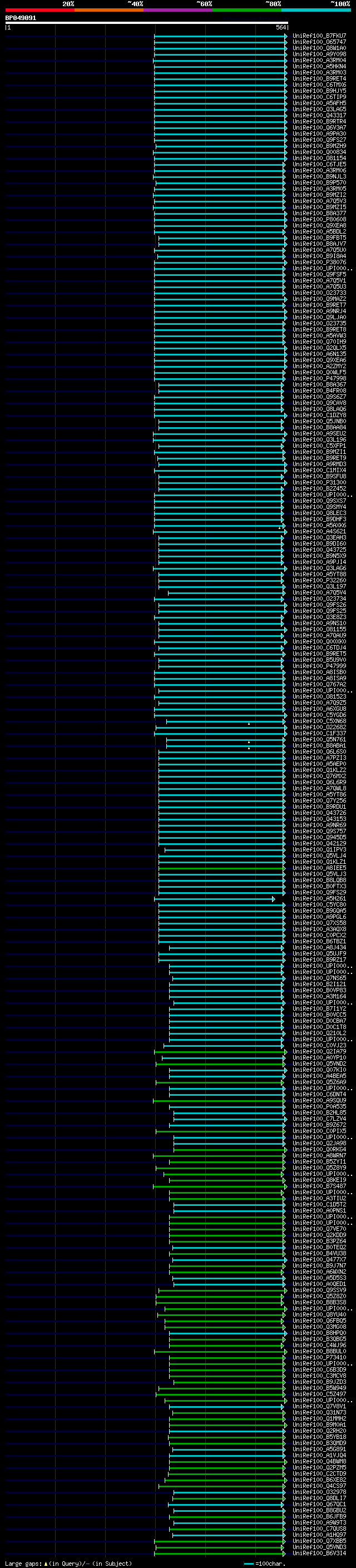This screenshot has height=1568, width=356.
Task: Click the alignment bar for UniRef100_B7FKU7
Action: click(220, 36)
